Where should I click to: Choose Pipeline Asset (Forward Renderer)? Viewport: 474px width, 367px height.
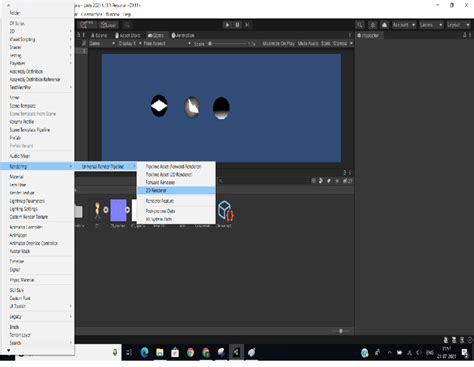pyautogui.click(x=176, y=166)
